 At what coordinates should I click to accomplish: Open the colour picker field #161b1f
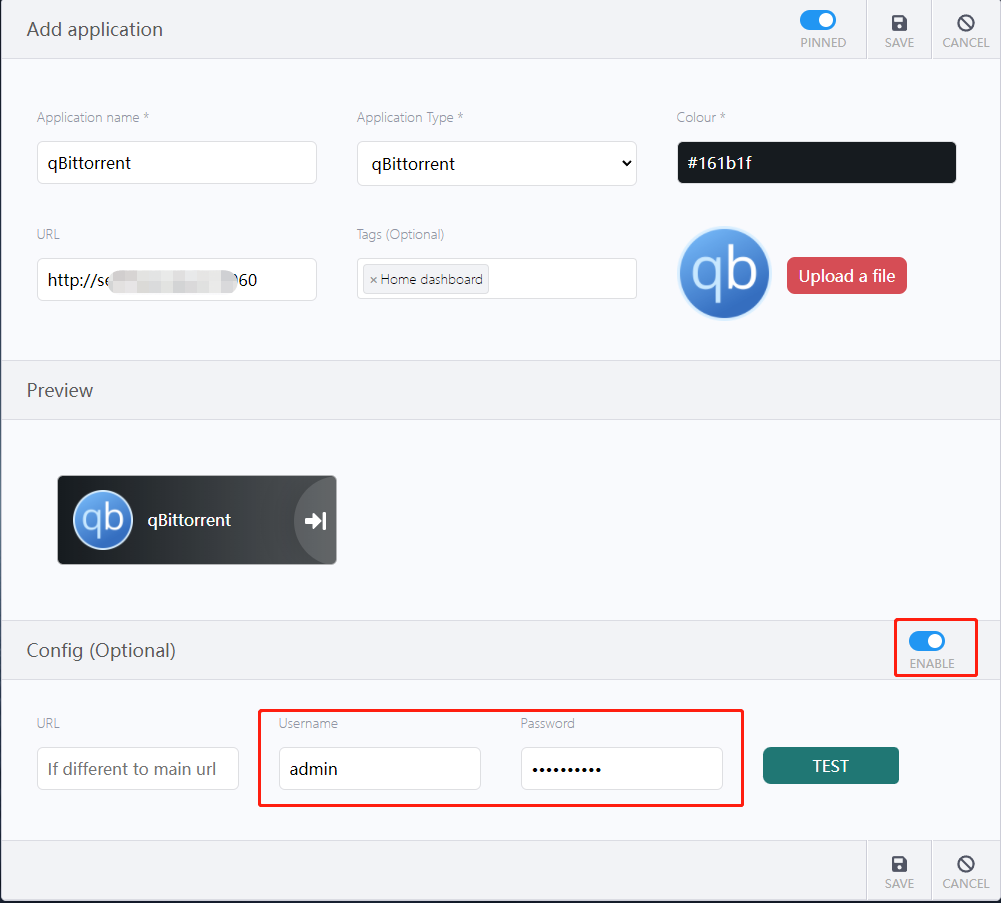click(x=816, y=163)
